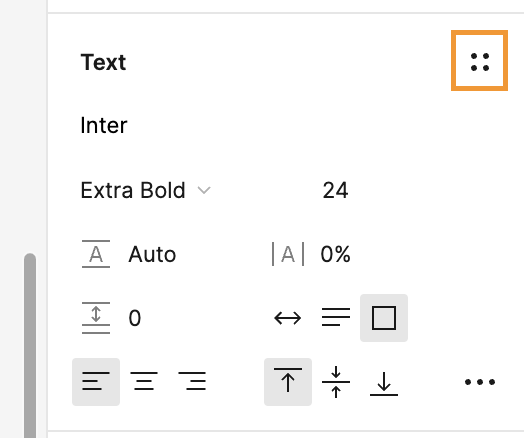Click the letter spacing icon
The image size is (524, 438).
point(288,254)
